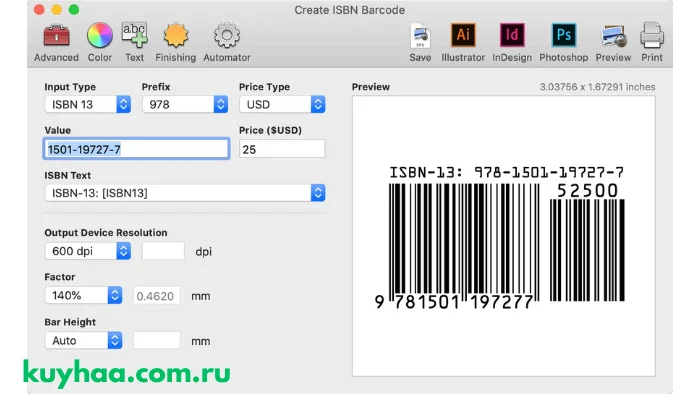This screenshot has height=394, width=700.
Task: Open the Prefix 978 dropdown
Action: tap(185, 104)
